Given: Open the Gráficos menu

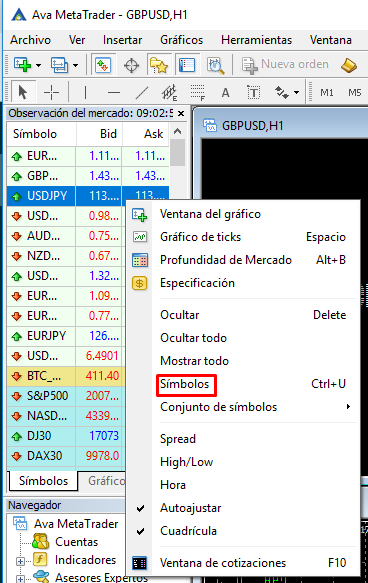Looking at the screenshot, I should [x=181, y=40].
